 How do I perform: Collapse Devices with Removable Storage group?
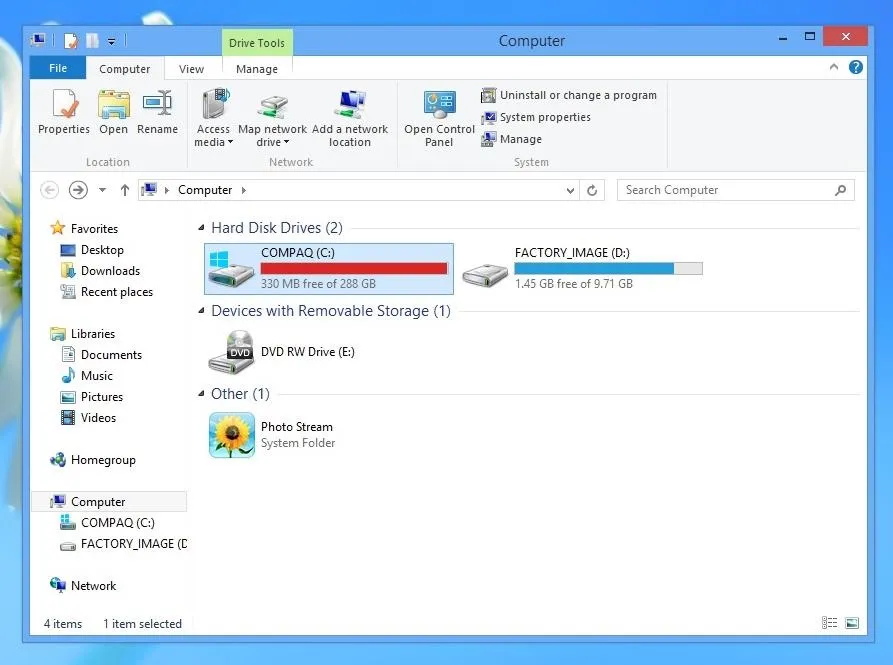pyautogui.click(x=201, y=311)
